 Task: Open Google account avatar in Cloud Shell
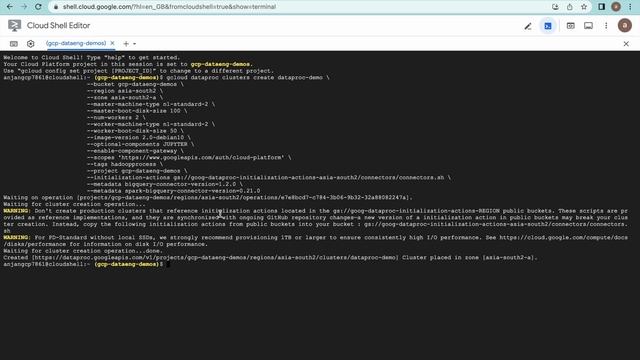[x=624, y=25]
